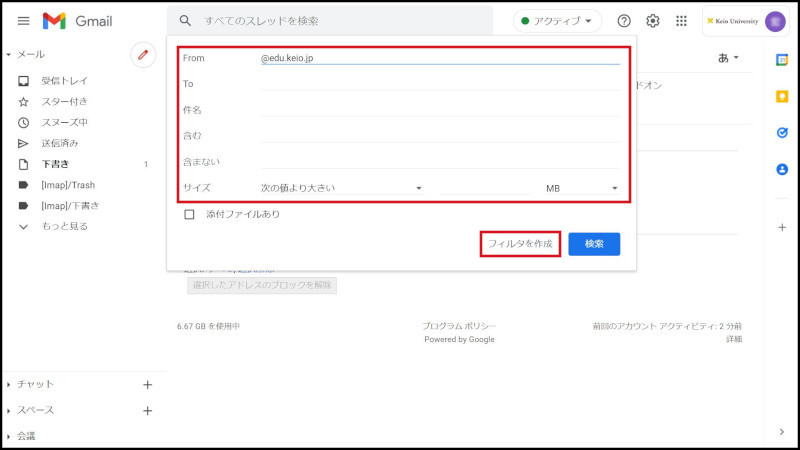Go to the 下書き drafts folder

(55, 164)
